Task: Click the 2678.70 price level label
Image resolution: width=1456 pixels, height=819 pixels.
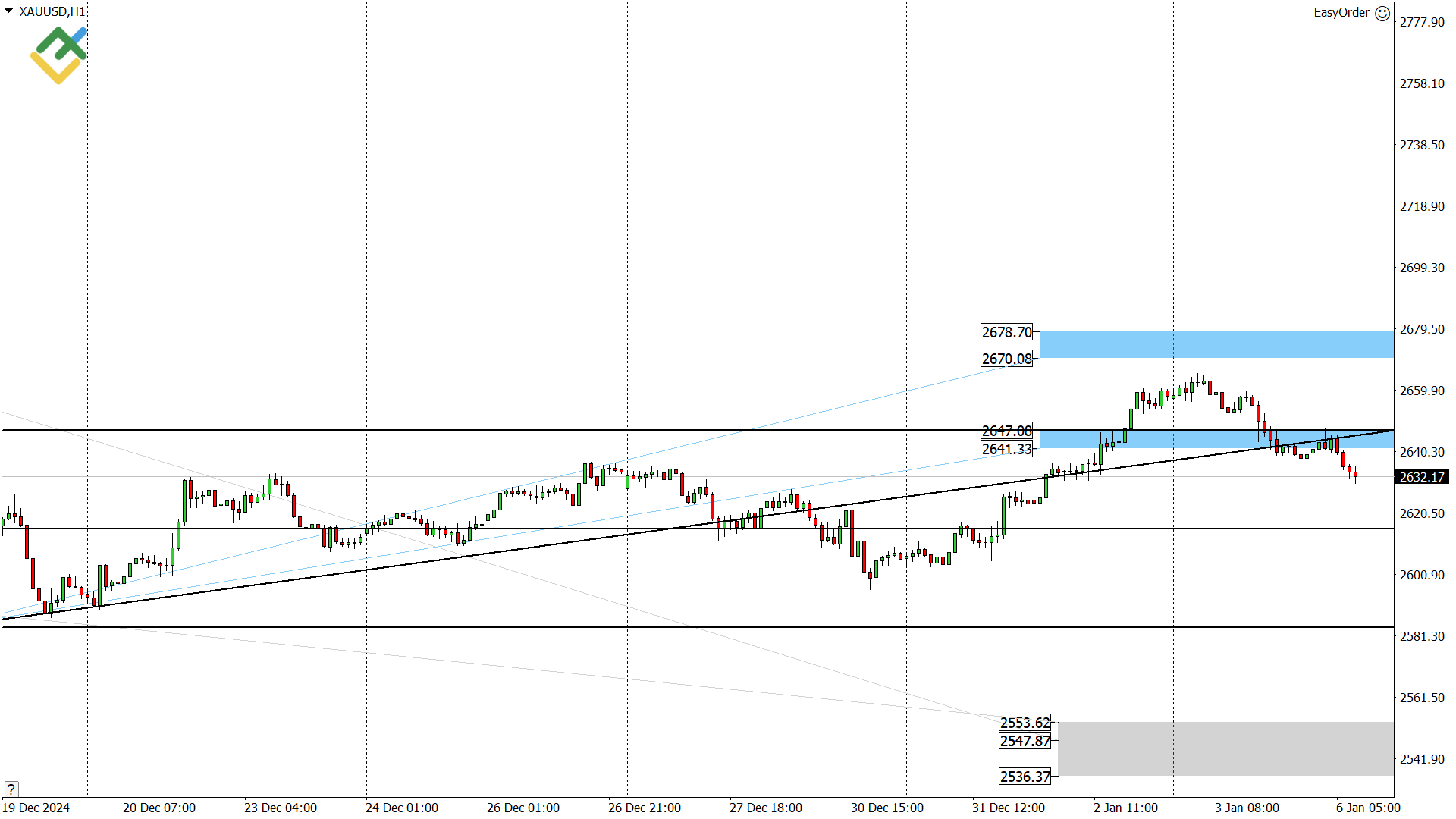Action: pos(1006,331)
